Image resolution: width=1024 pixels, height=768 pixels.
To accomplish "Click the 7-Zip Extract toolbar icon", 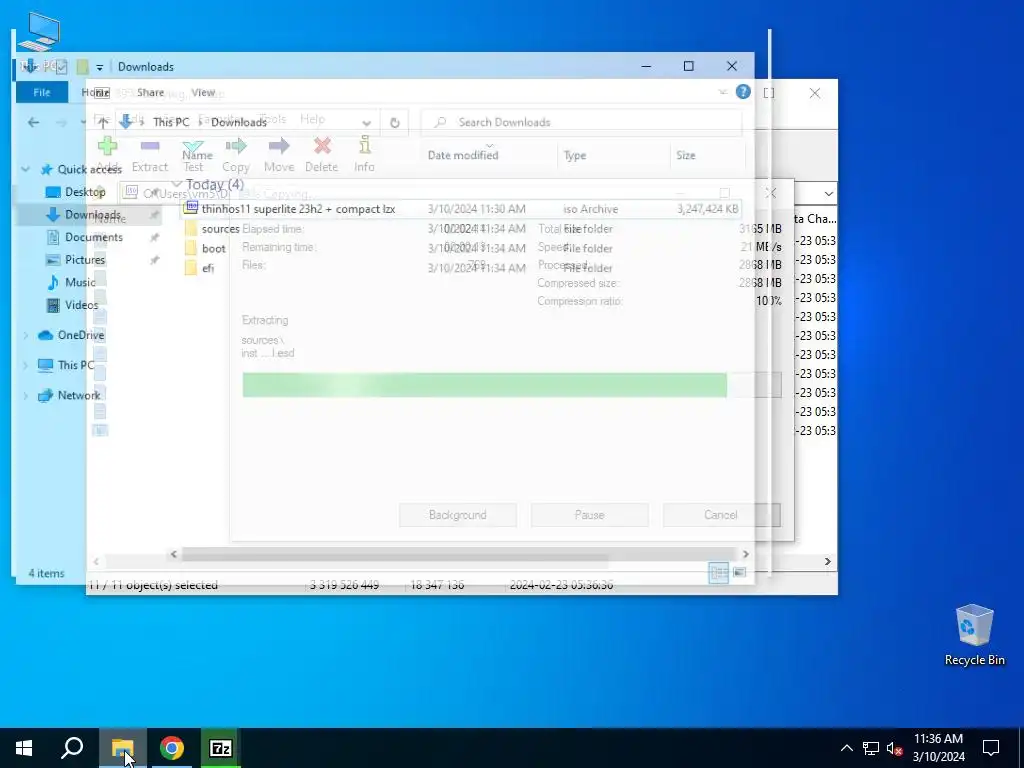I will tap(150, 146).
